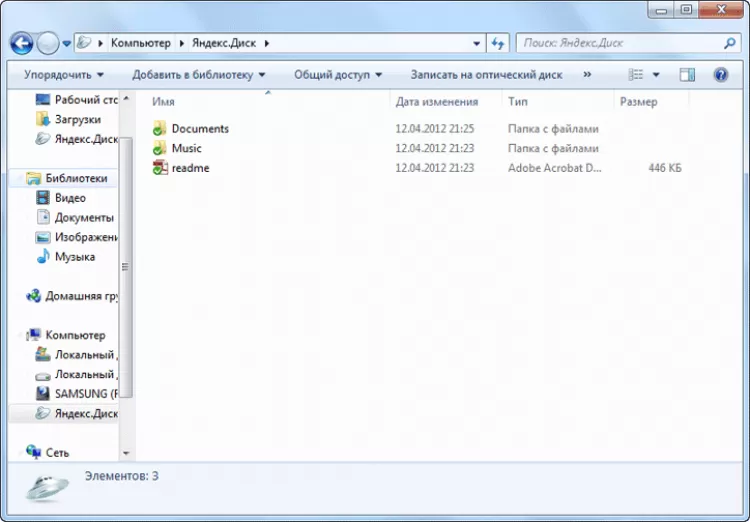Open the view options dropdown arrow
750x522 pixels.
(656, 75)
